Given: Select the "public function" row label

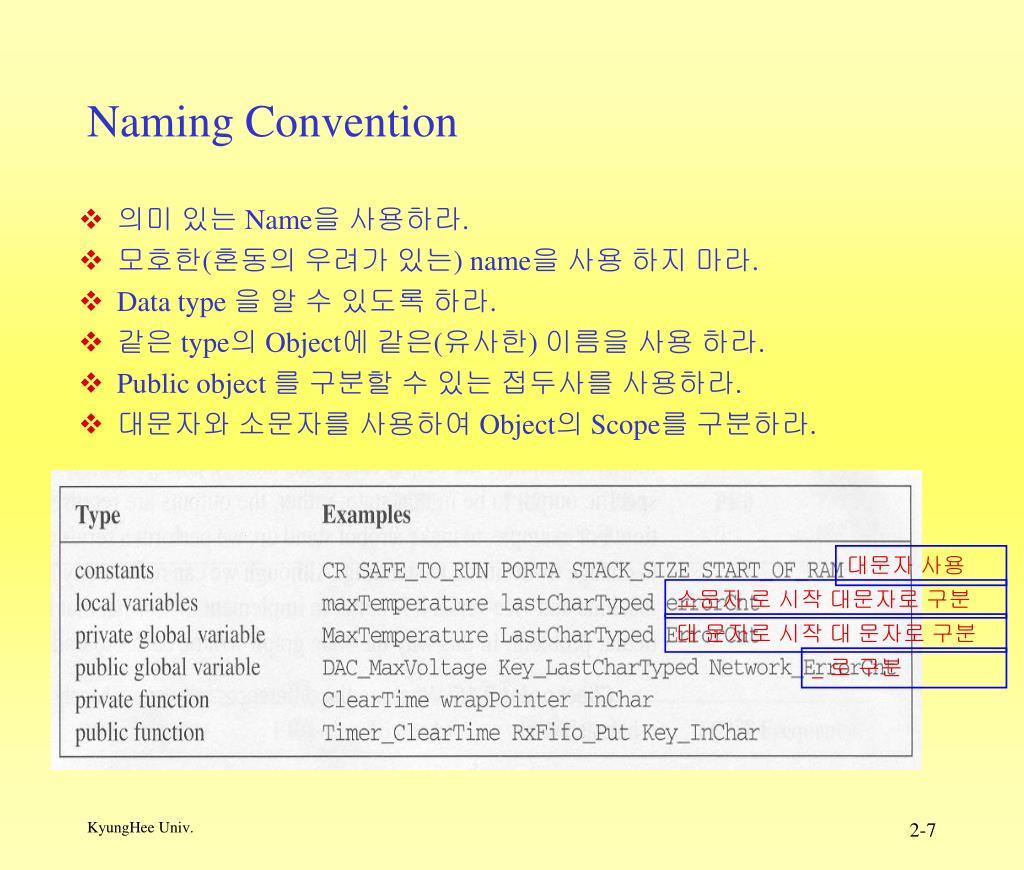Looking at the screenshot, I should coord(140,733).
